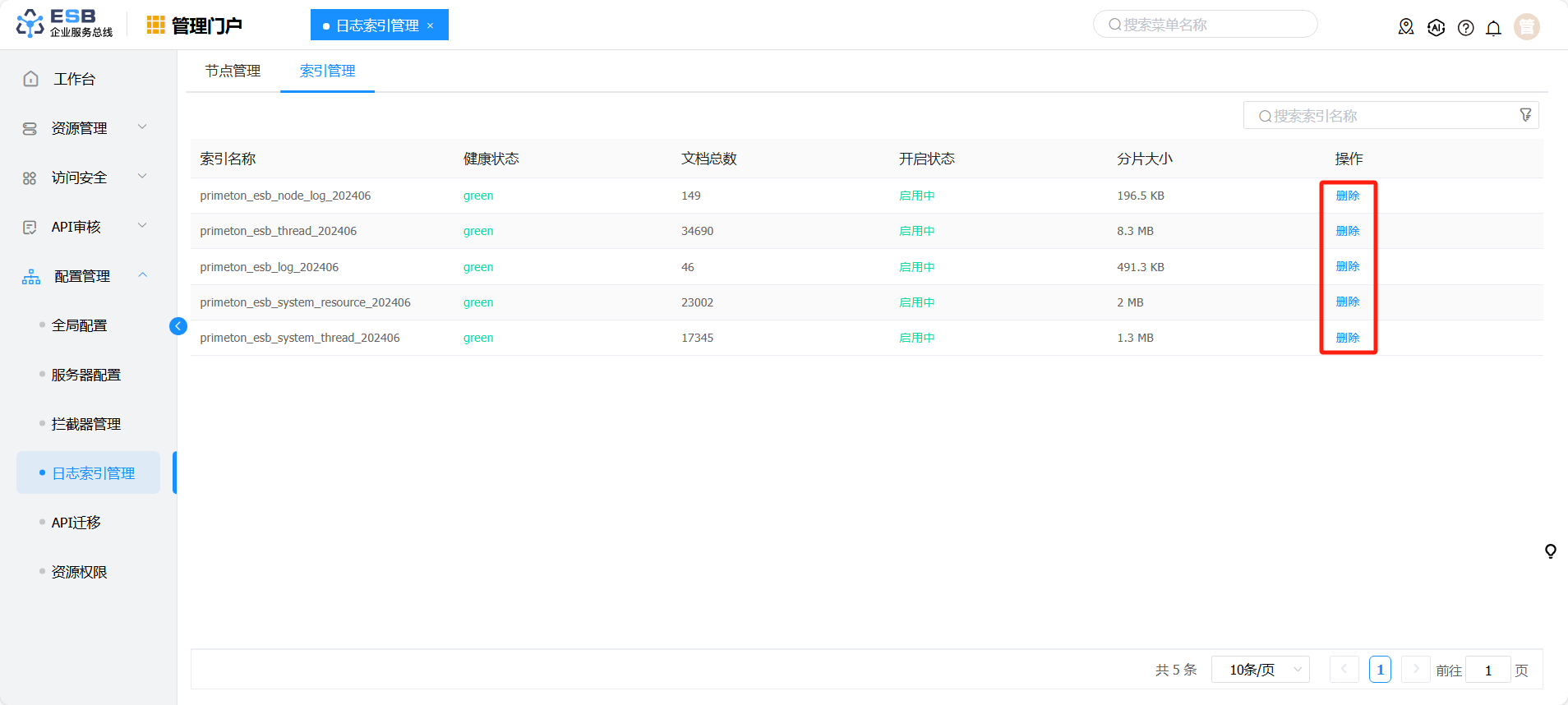The width and height of the screenshot is (1568, 705).
Task: Close the 日志索引管理 header tab
Action: (430, 25)
